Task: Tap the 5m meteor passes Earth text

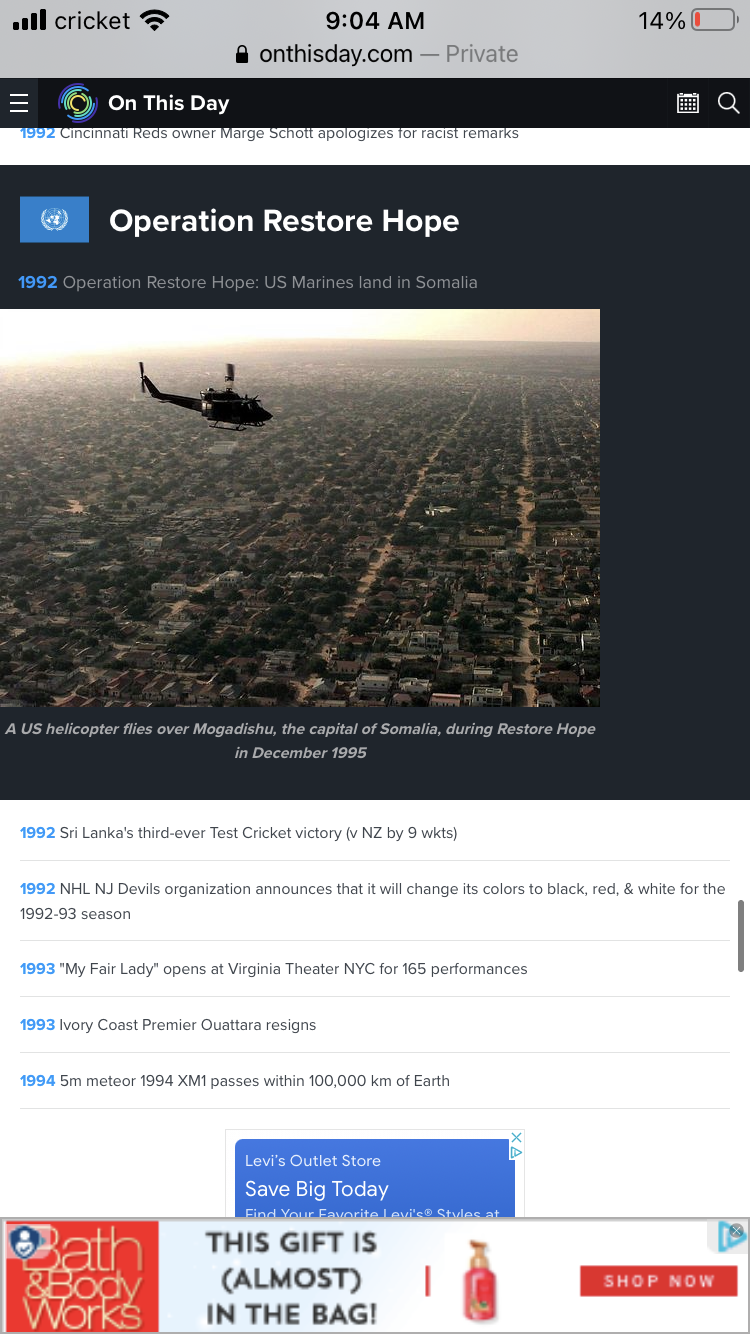Action: [x=255, y=1080]
